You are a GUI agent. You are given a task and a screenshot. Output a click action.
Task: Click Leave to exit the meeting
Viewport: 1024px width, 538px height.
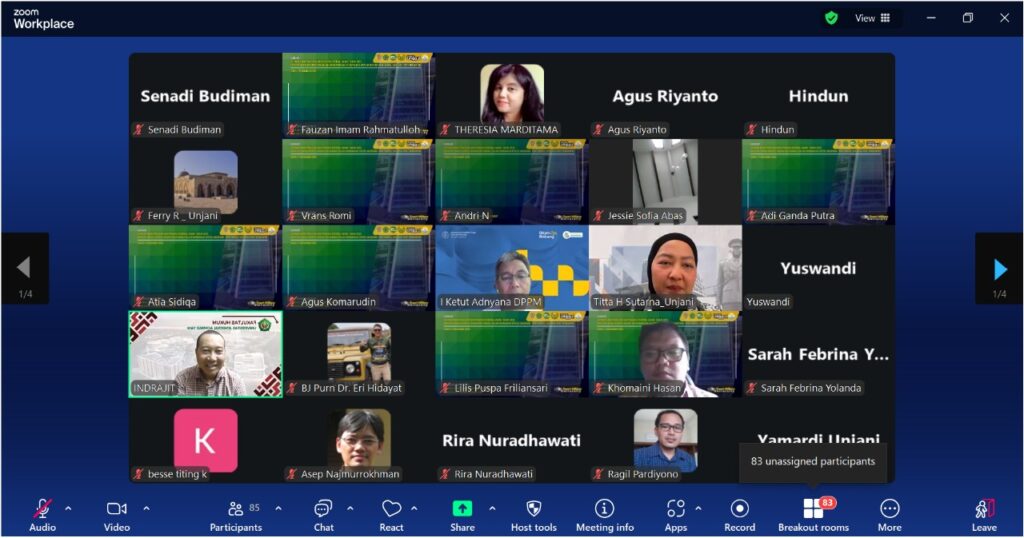pyautogui.click(x=984, y=514)
